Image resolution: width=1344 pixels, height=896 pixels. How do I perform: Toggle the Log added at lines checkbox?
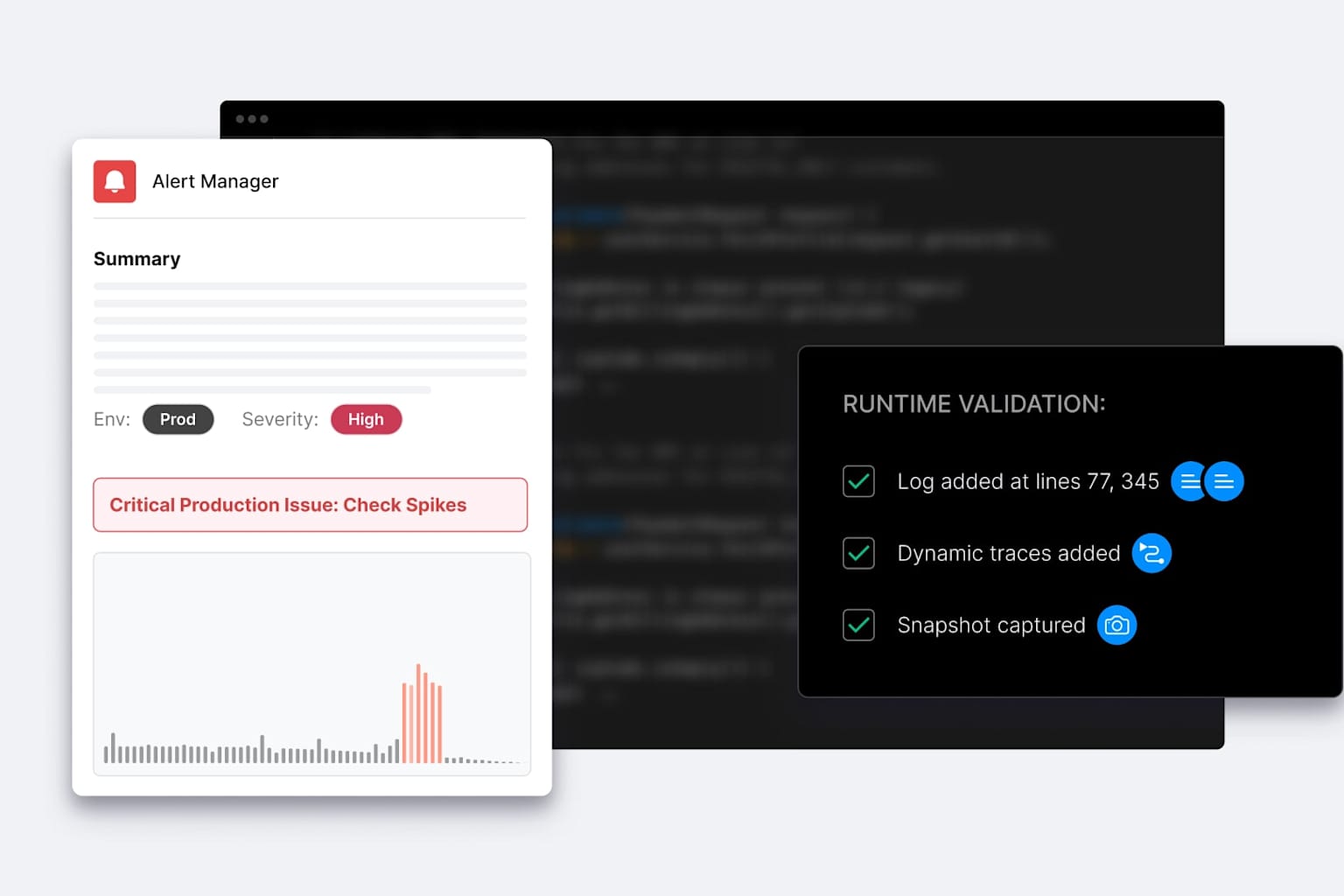[x=858, y=481]
